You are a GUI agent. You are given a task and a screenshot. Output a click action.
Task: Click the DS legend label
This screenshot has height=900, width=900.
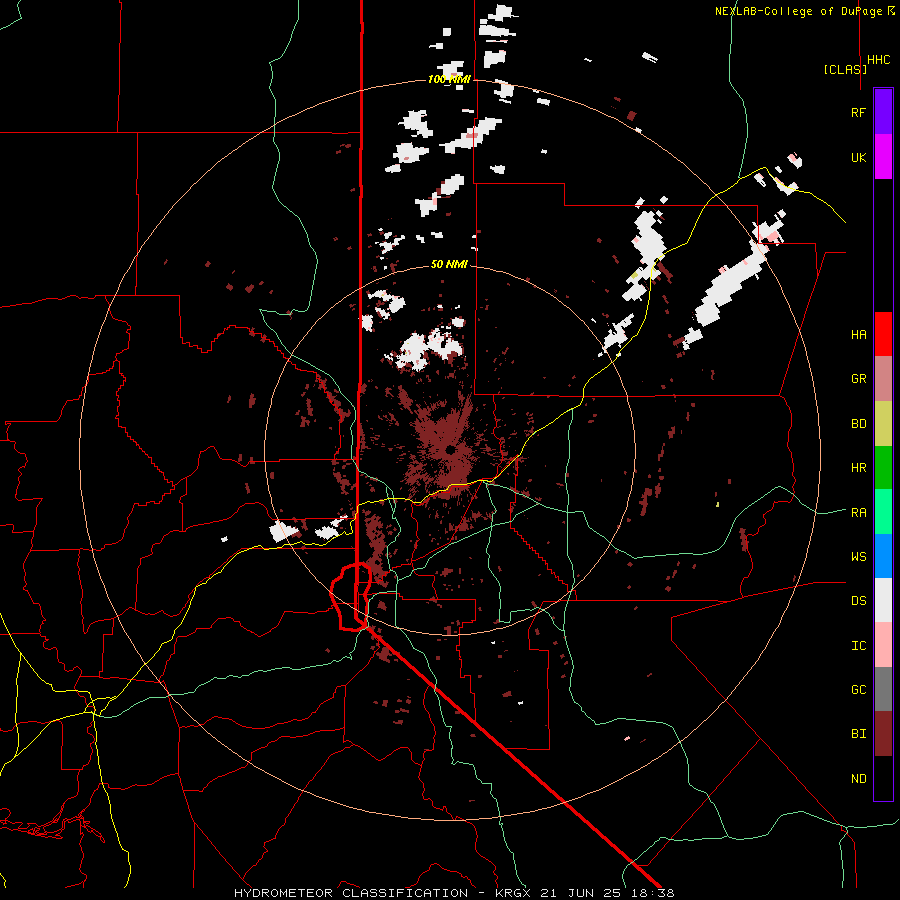coord(858,600)
